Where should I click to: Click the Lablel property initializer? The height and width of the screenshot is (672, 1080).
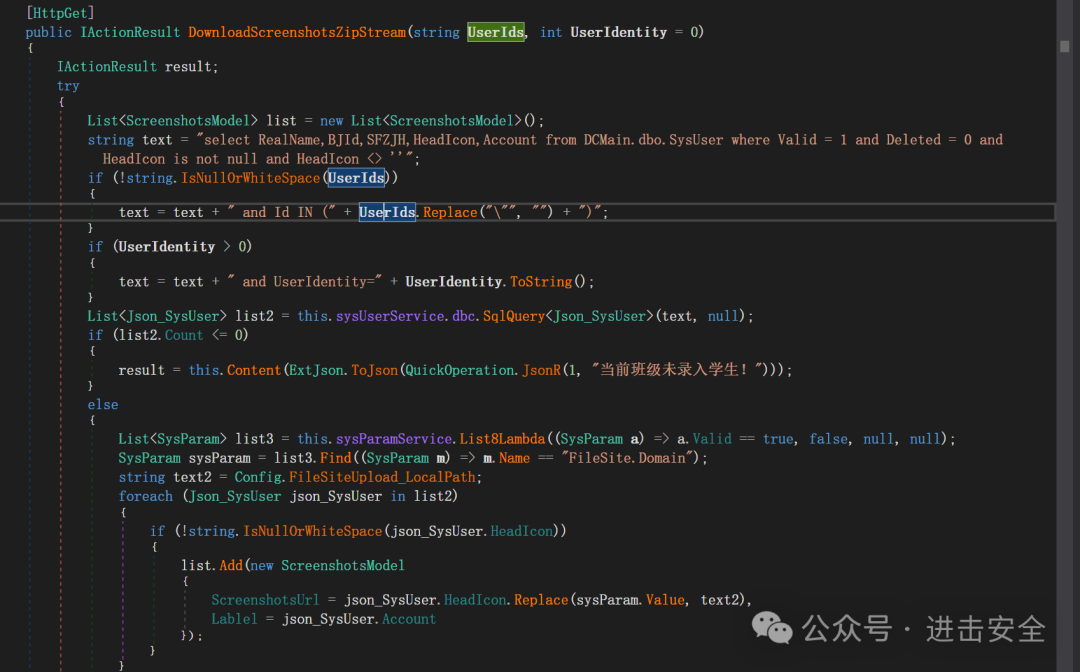[x=234, y=620]
